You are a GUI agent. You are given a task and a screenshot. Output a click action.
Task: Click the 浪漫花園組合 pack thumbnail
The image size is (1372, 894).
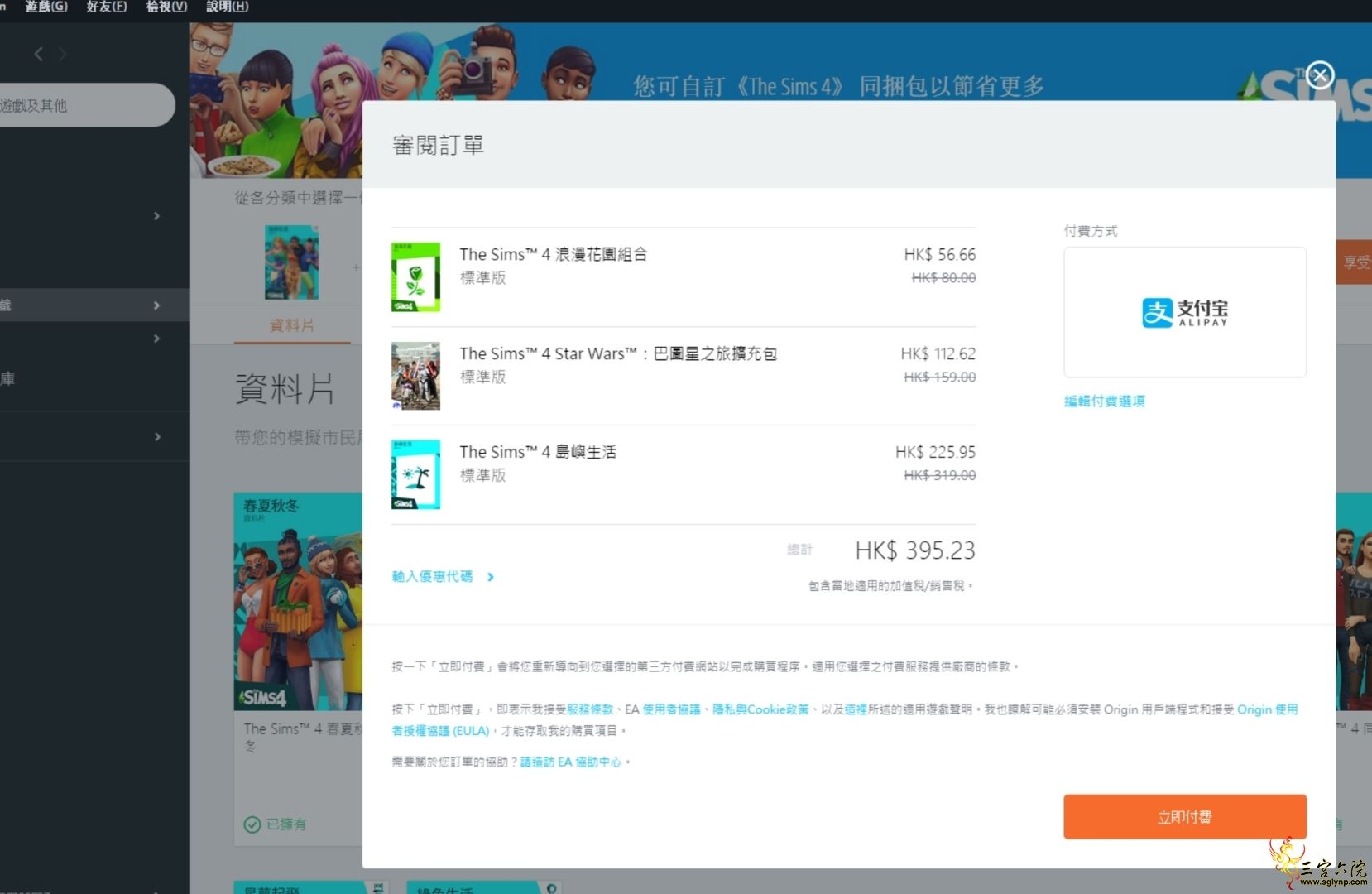click(415, 276)
